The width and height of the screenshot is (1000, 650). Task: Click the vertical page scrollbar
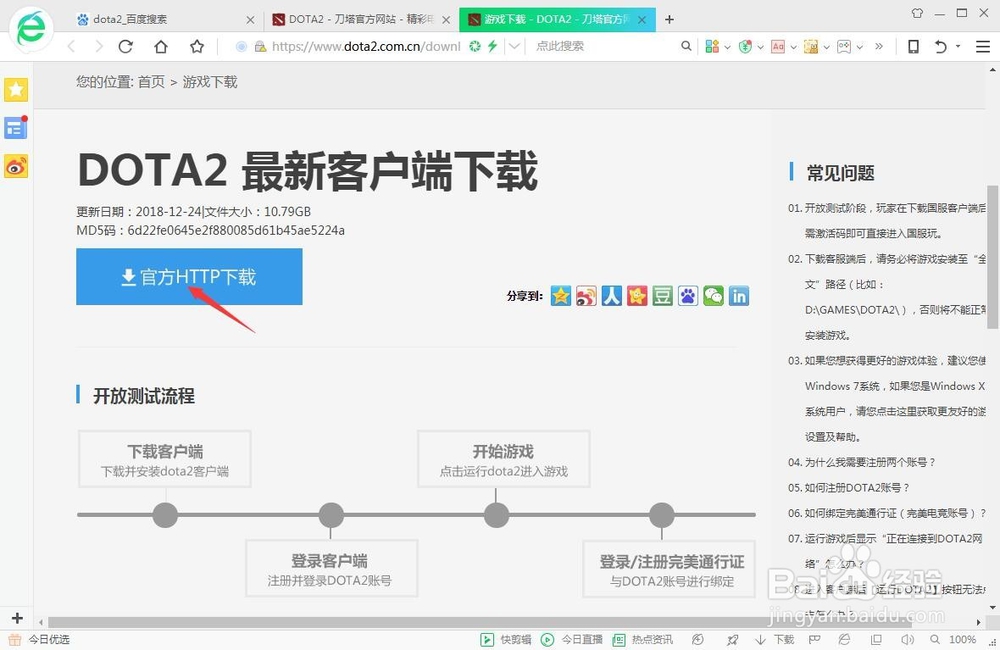992,256
